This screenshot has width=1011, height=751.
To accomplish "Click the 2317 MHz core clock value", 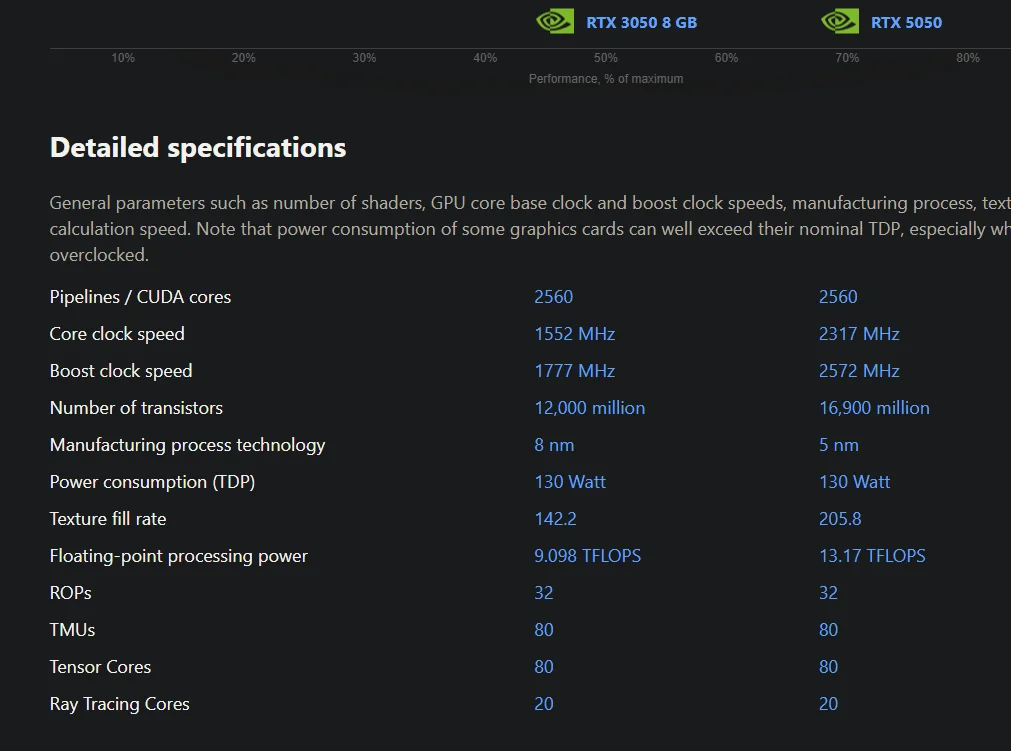I will pyautogui.click(x=859, y=334).
